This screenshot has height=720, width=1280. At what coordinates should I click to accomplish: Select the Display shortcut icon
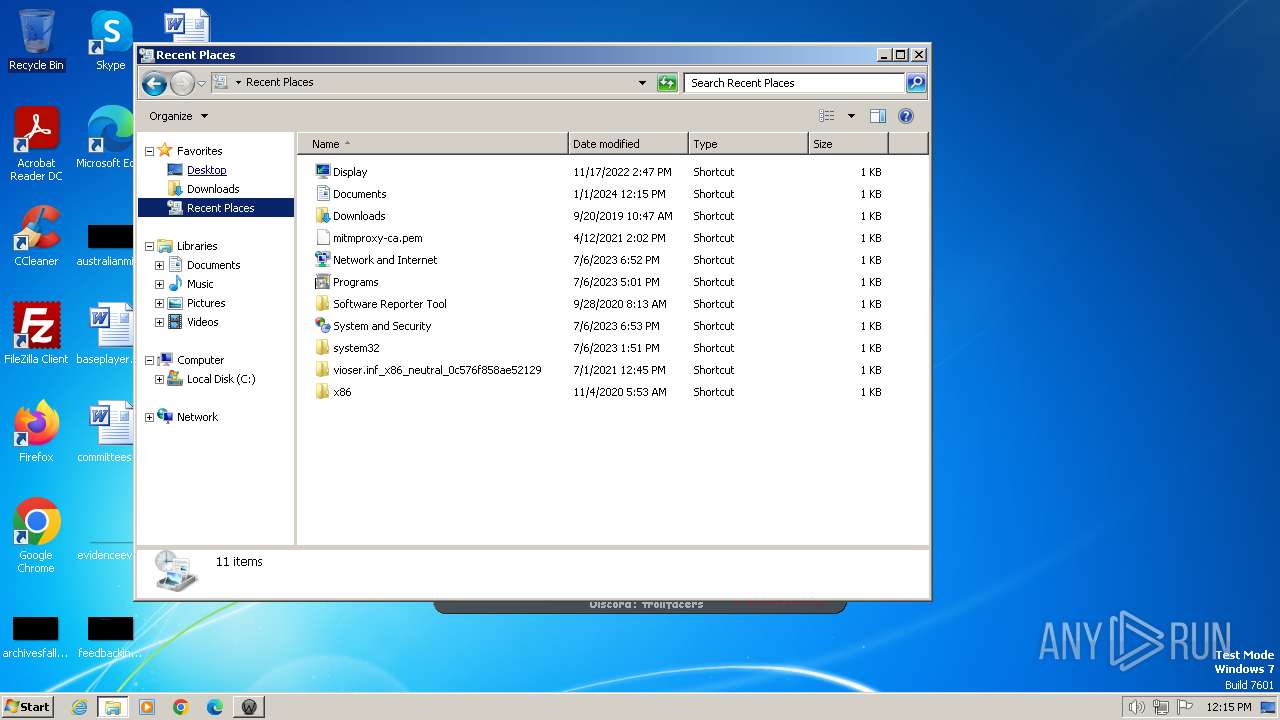tap(322, 172)
